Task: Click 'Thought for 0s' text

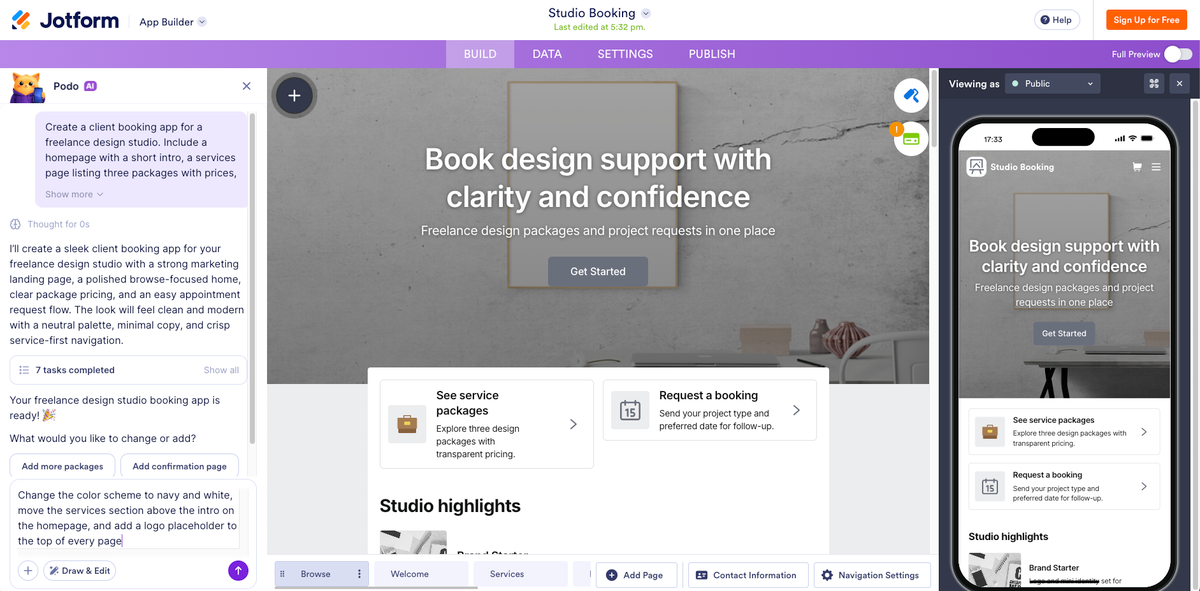Action: coord(58,224)
